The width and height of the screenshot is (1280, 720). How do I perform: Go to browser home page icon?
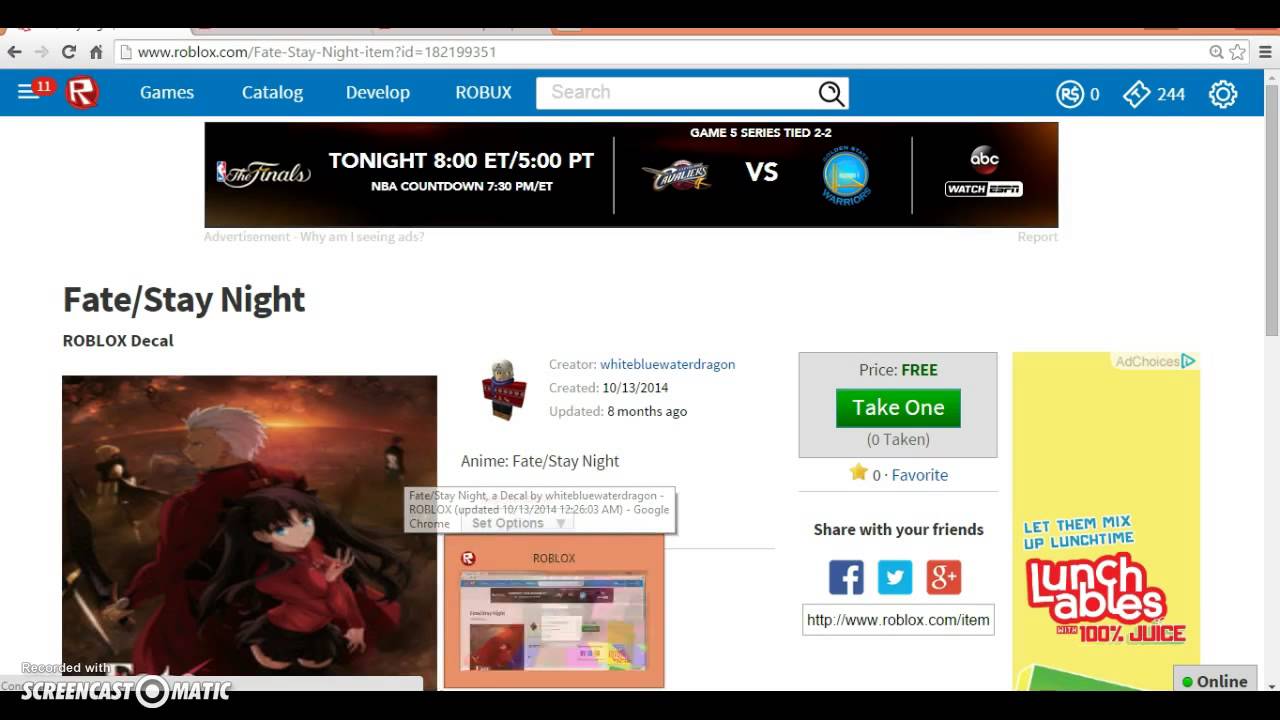96,52
